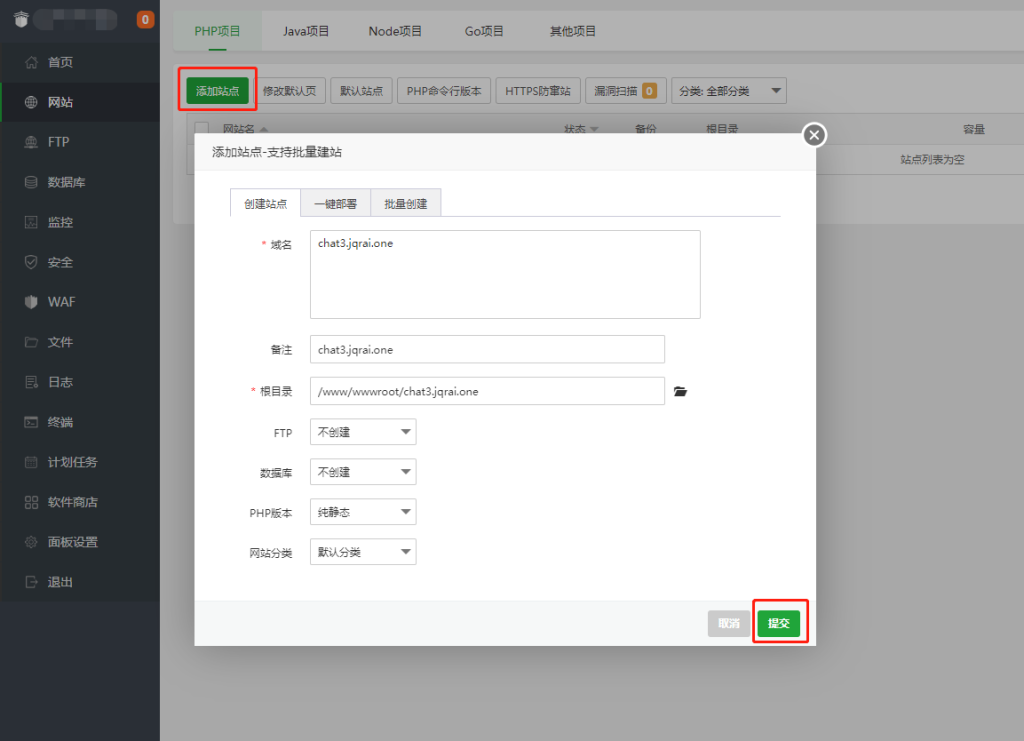Click the files folder icon in sidebar

pyautogui.click(x=31, y=342)
